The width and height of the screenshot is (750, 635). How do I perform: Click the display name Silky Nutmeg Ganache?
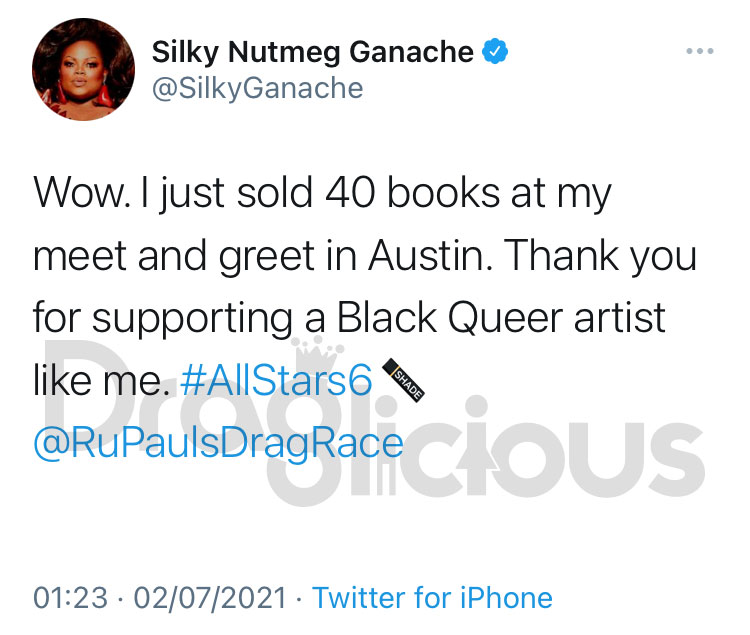click(313, 52)
